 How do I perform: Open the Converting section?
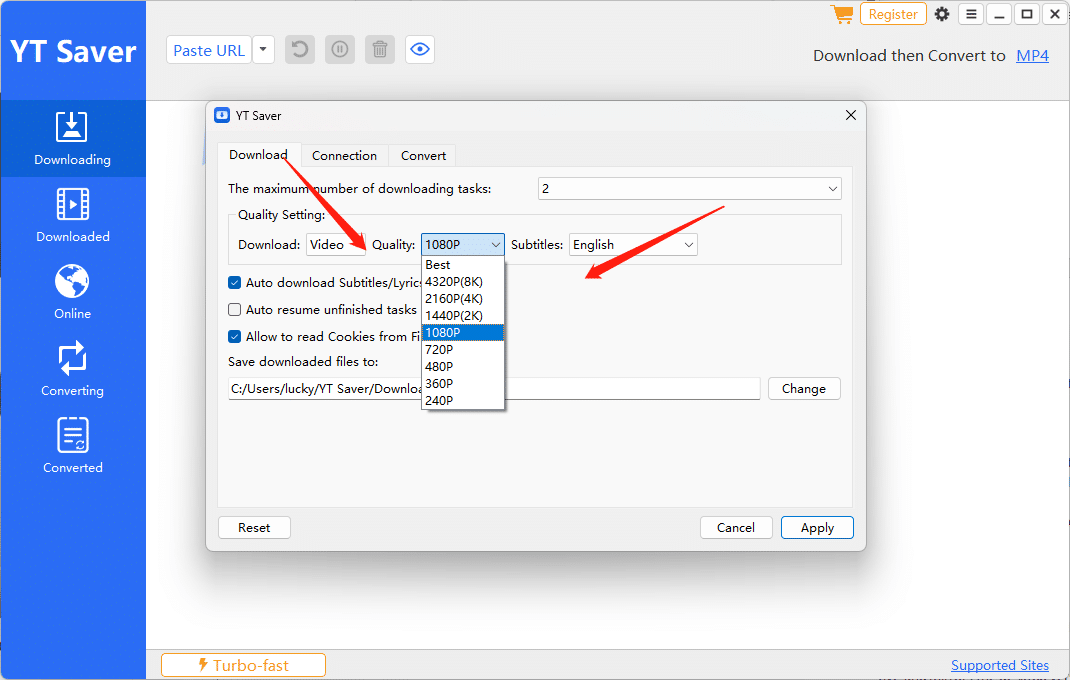point(72,369)
